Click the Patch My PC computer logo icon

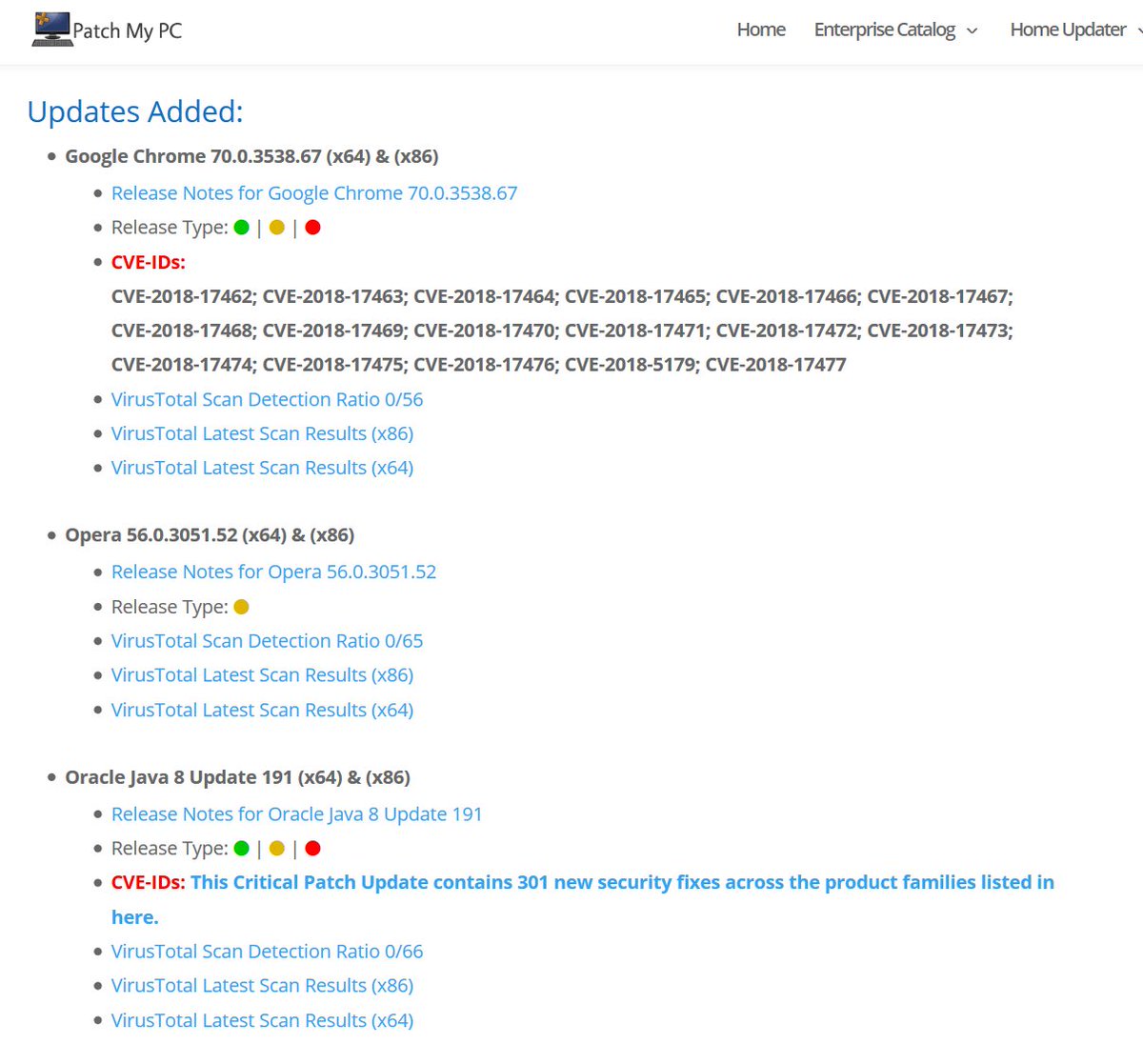(51, 30)
